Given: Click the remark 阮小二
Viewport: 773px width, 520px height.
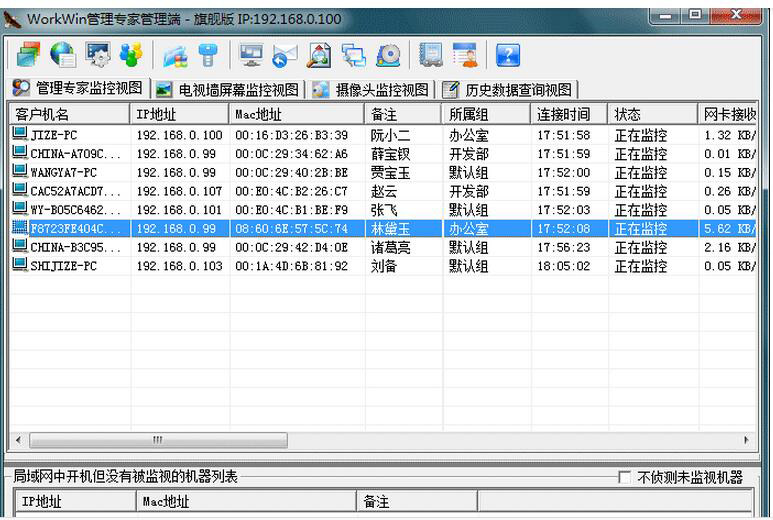Looking at the screenshot, I should coord(390,135).
